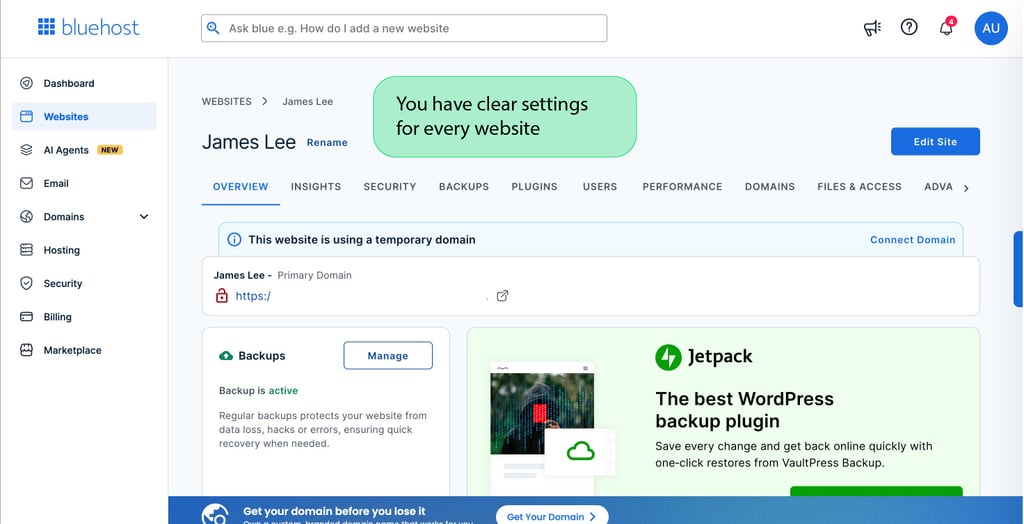Select the OVERVIEW tab

(240, 186)
